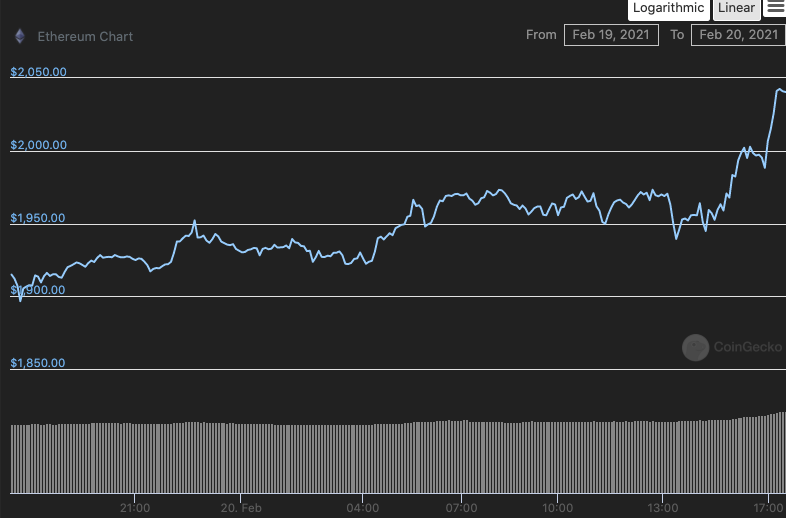Click the $1,950.00 price axis label
The height and width of the screenshot is (518, 786).
pyautogui.click(x=38, y=218)
